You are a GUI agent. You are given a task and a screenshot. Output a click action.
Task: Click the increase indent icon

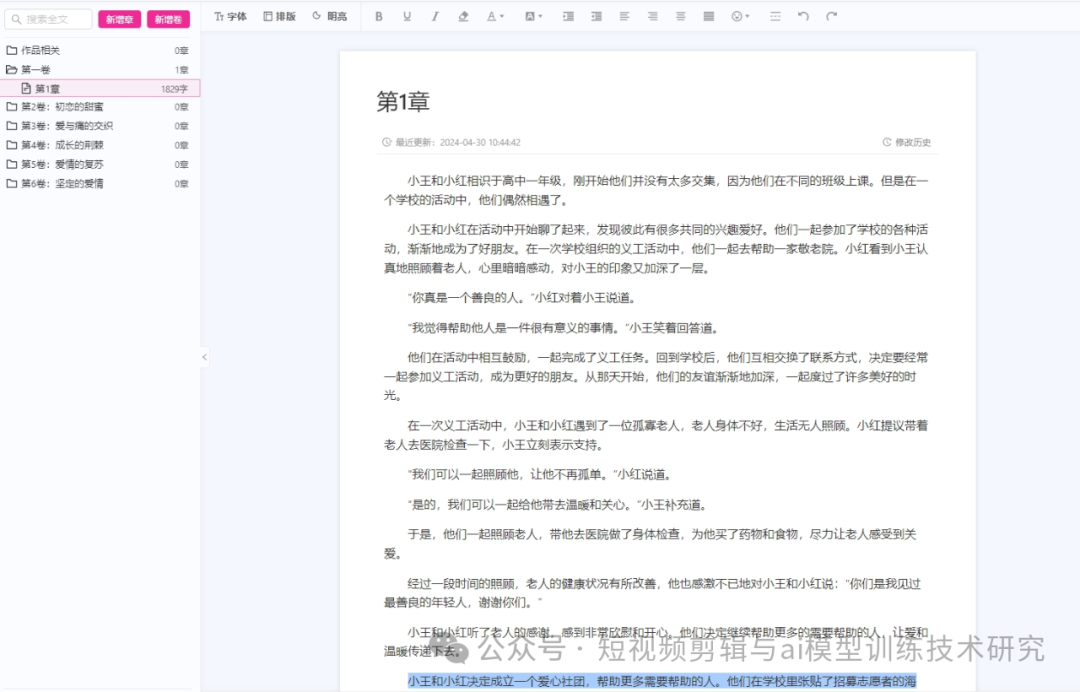[x=568, y=17]
